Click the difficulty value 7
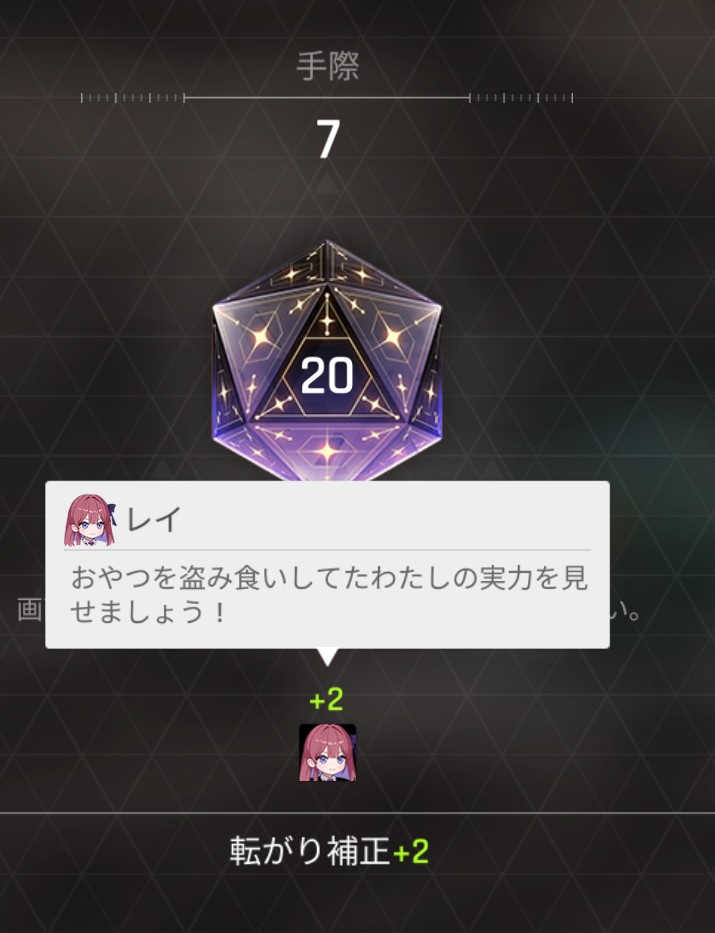 [327, 139]
